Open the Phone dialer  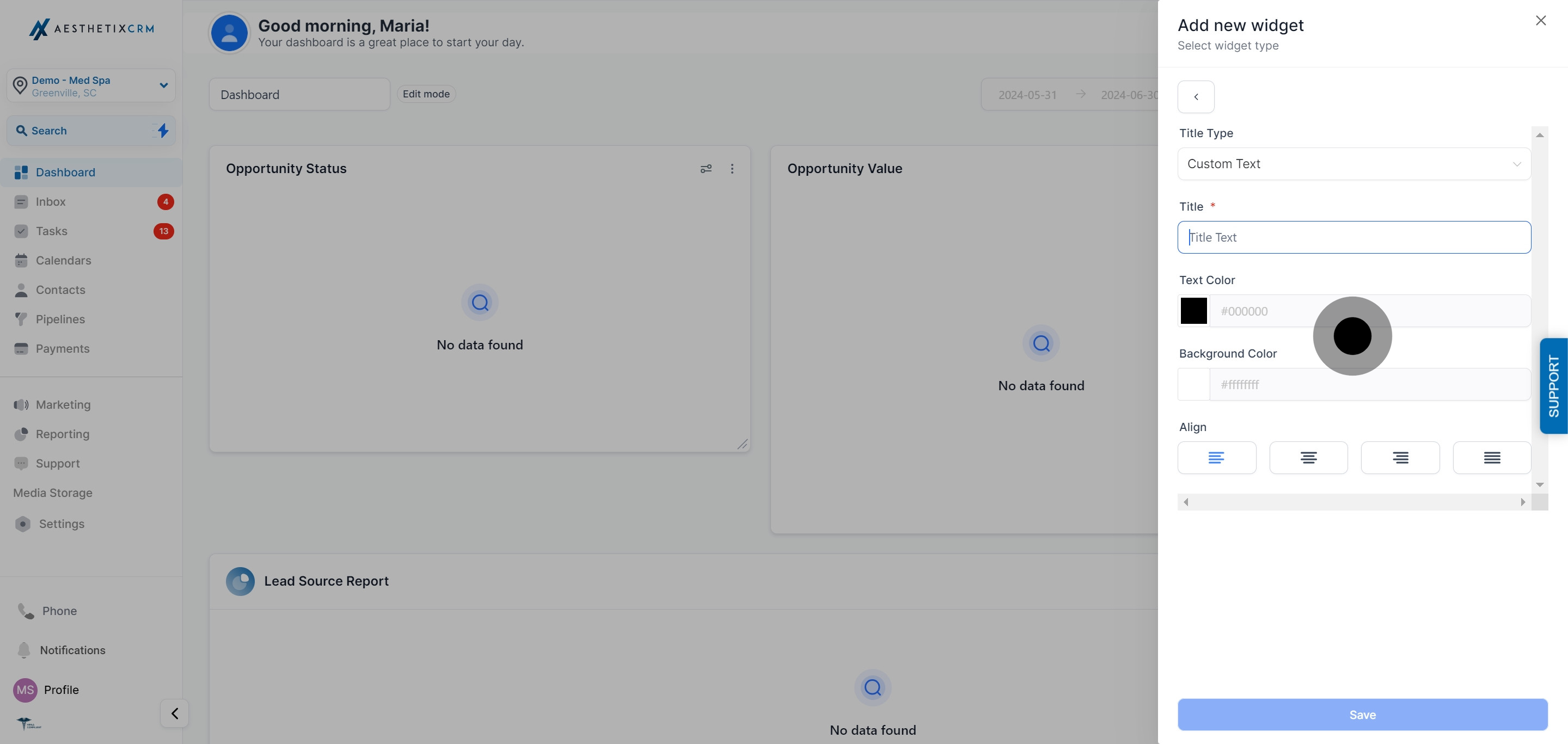pyautogui.click(x=47, y=611)
